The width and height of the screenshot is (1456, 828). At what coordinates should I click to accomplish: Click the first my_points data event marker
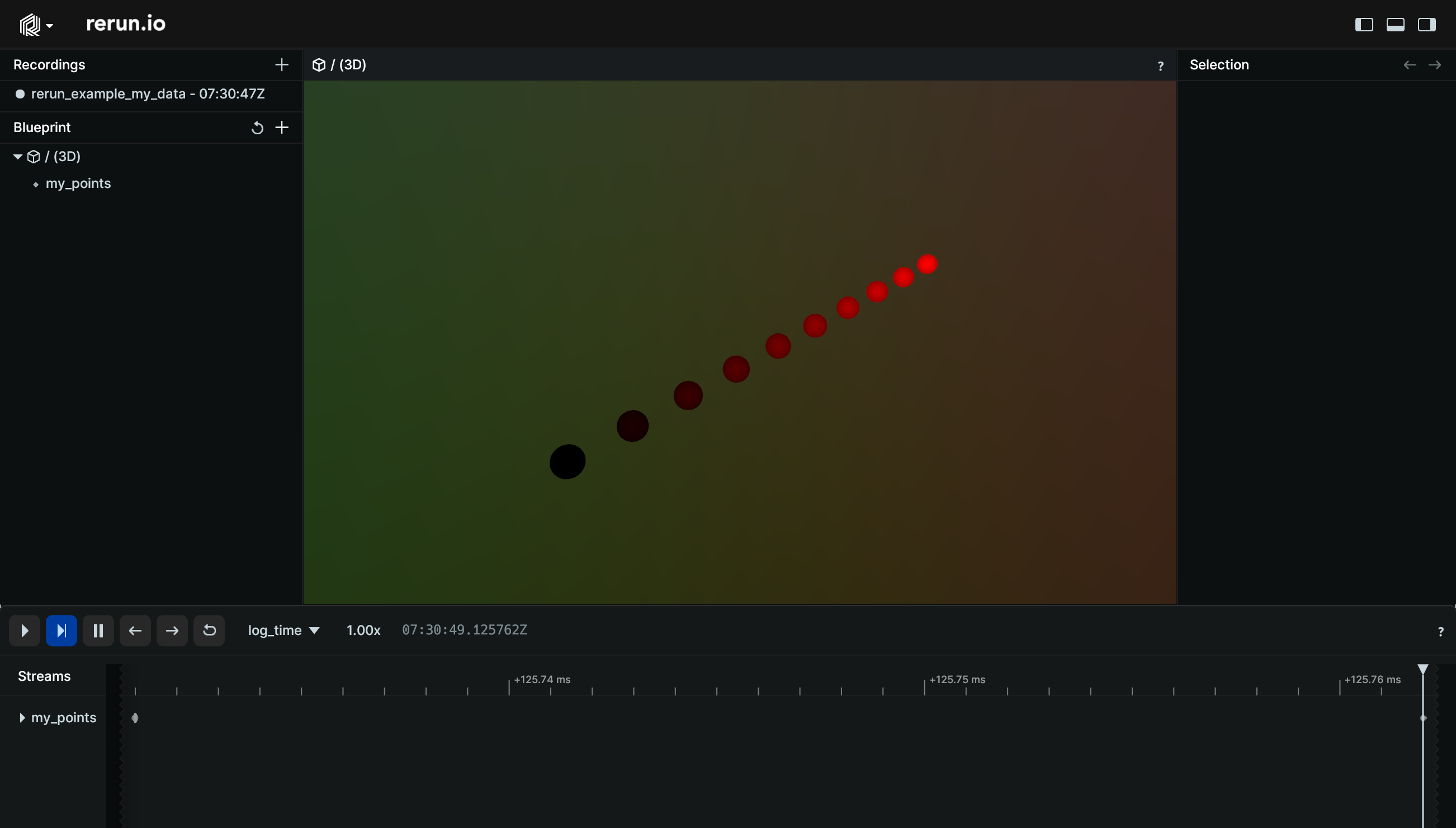point(135,718)
